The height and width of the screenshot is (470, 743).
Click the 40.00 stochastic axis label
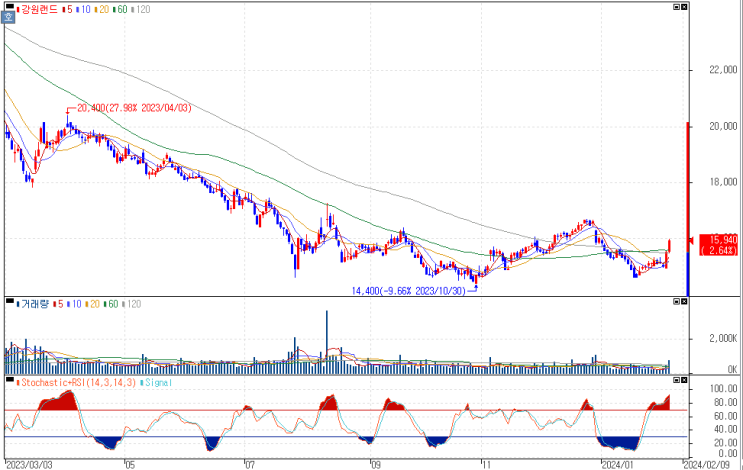(x=726, y=429)
